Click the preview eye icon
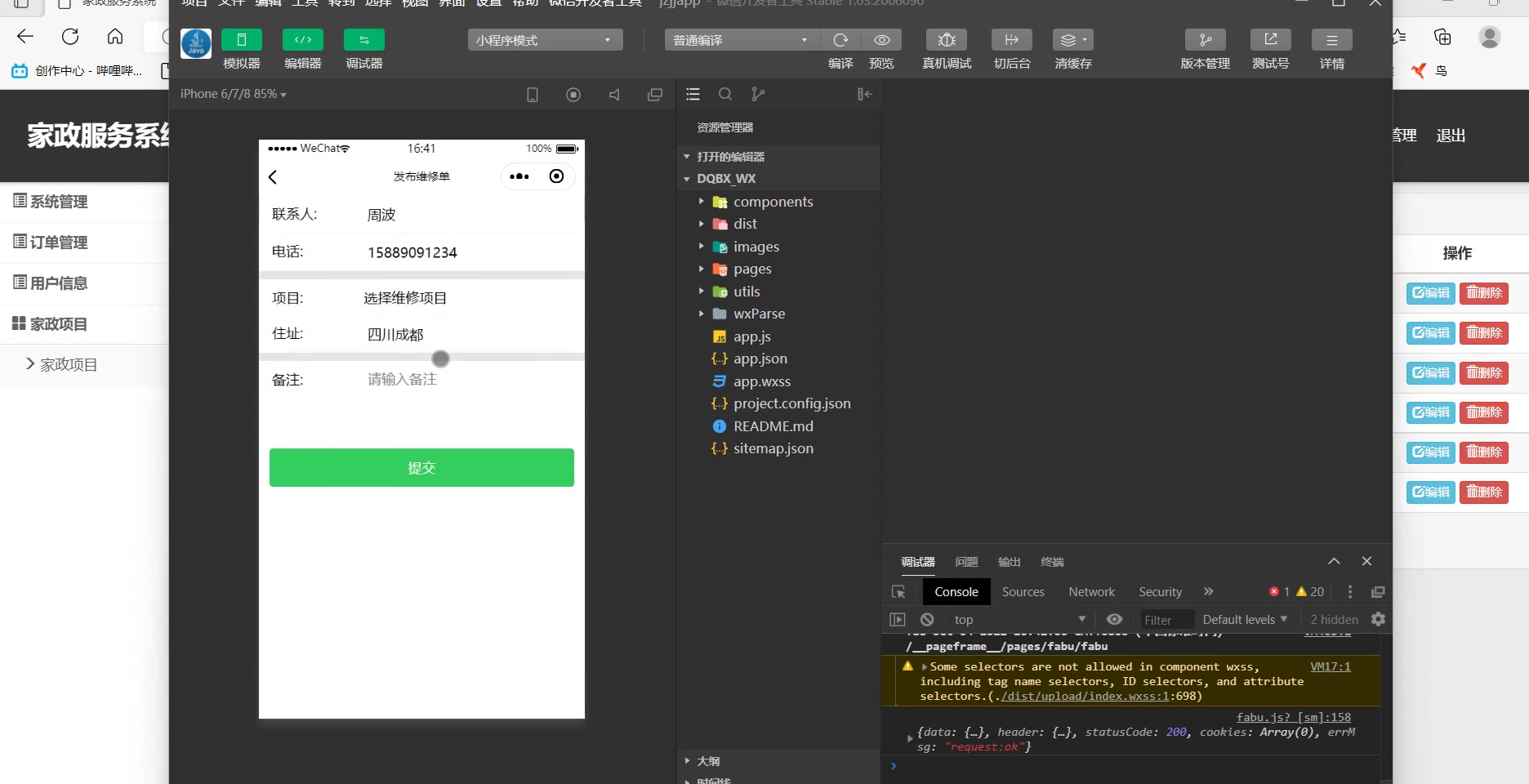Image resolution: width=1529 pixels, height=784 pixels. 881,40
